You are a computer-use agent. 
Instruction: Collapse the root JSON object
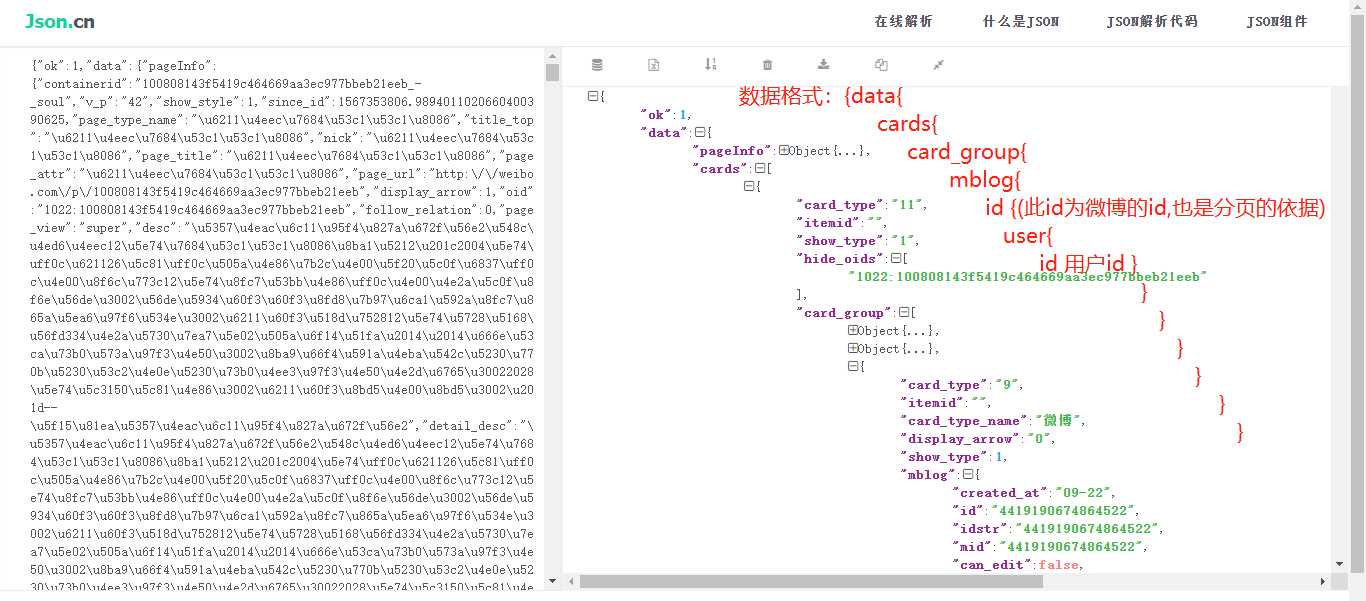(x=592, y=96)
